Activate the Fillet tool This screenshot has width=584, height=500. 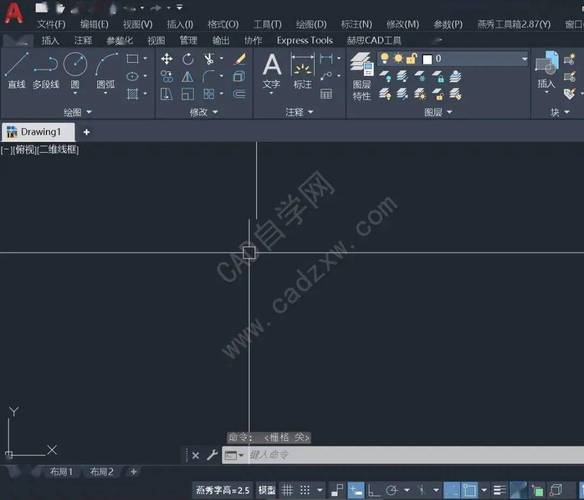(209, 76)
